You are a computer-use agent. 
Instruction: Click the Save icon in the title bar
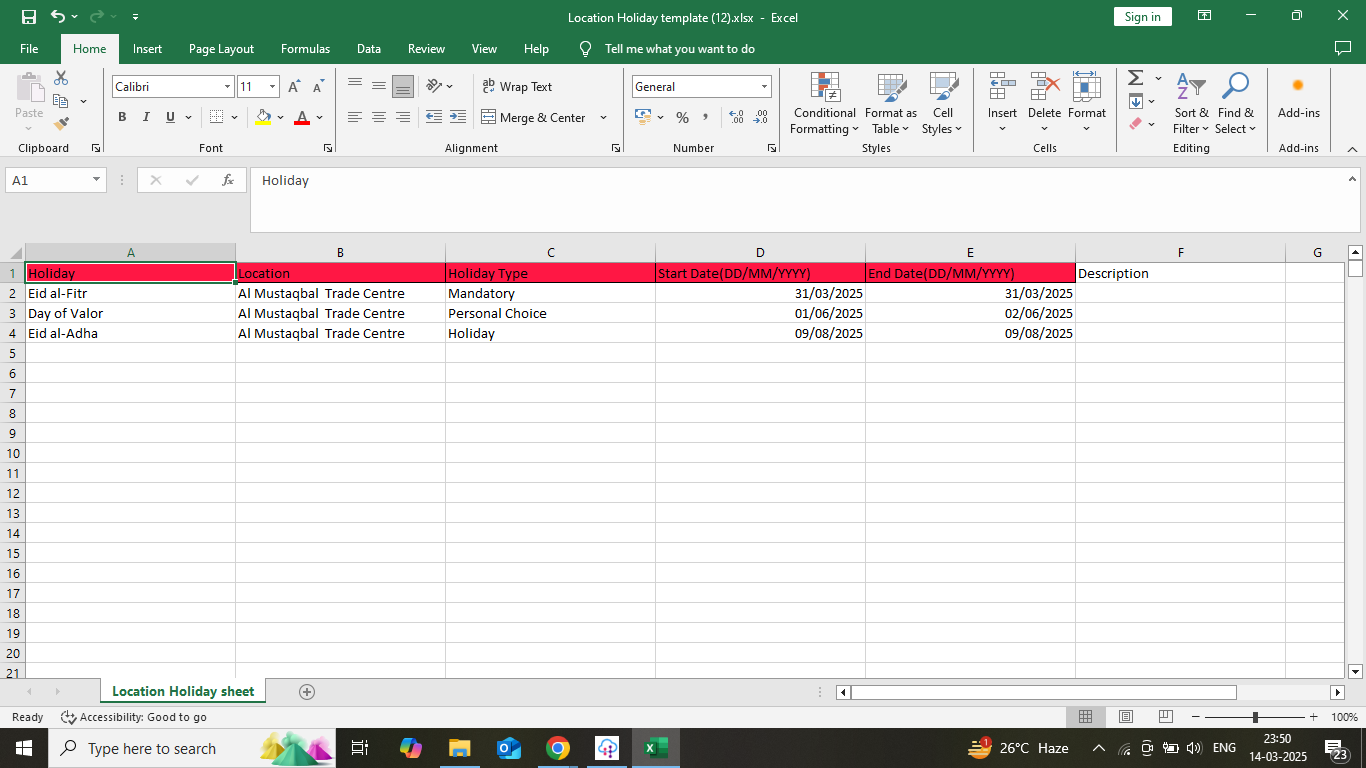coord(28,17)
